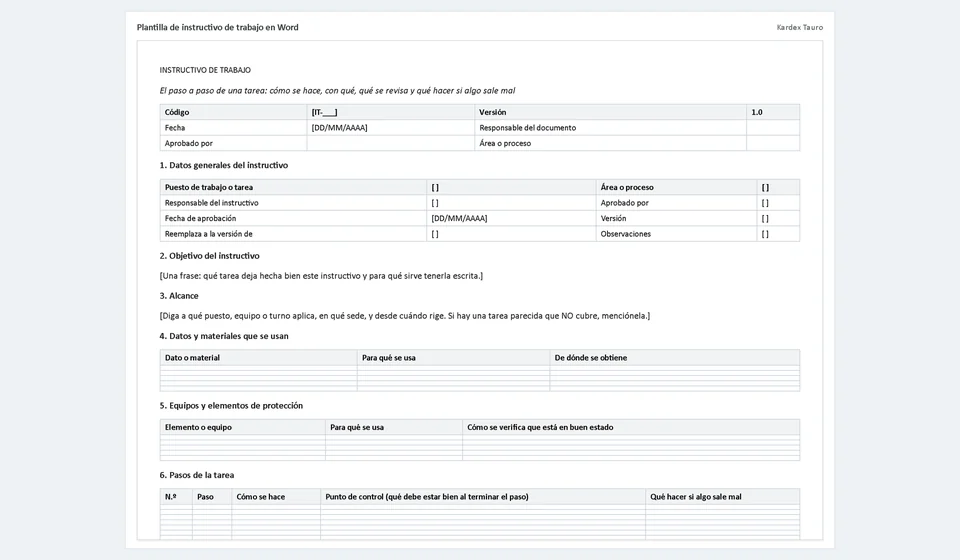Screen dimensions: 960x560
Task: Click the 'Cómo se hace' column header
Action: [276, 497]
